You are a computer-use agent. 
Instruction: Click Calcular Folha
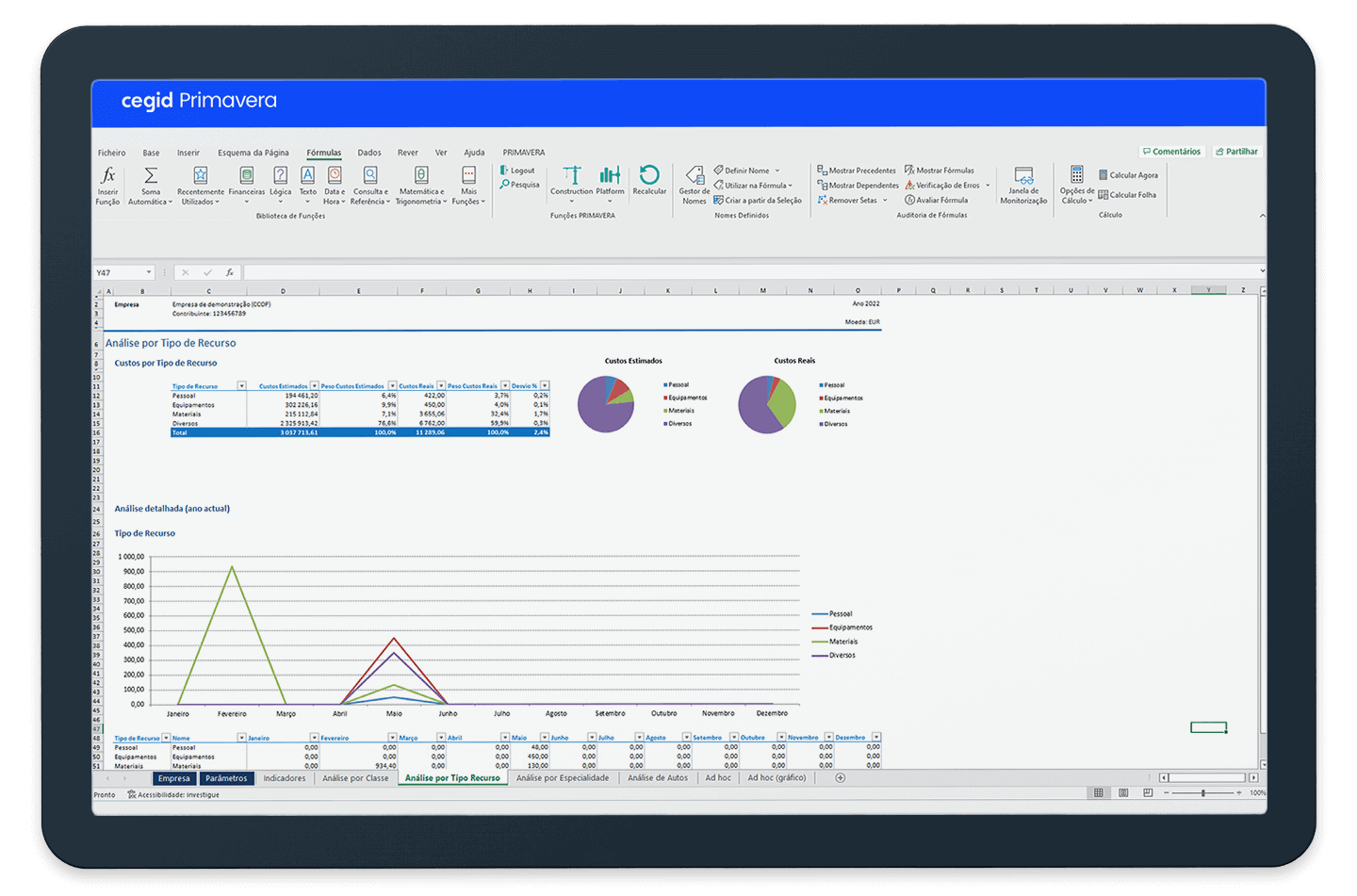(1127, 195)
